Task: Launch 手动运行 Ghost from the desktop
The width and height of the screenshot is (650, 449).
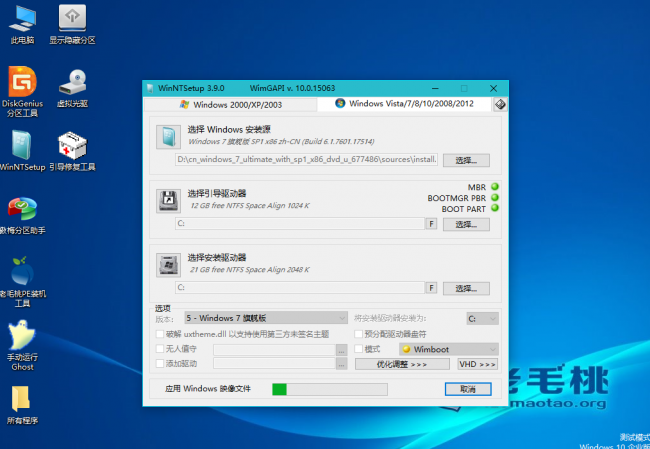Action: [x=22, y=345]
